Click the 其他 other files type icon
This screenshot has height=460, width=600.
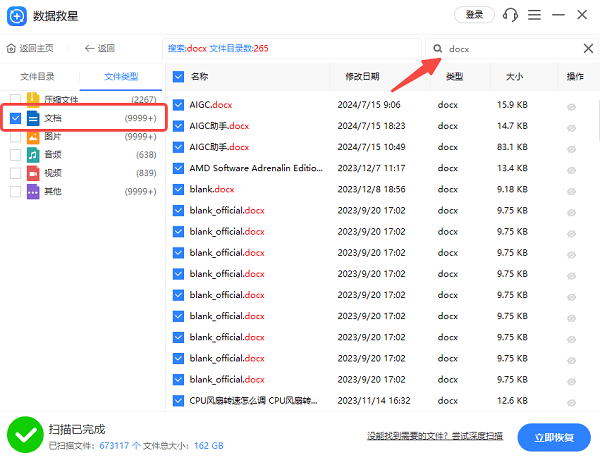pos(32,191)
